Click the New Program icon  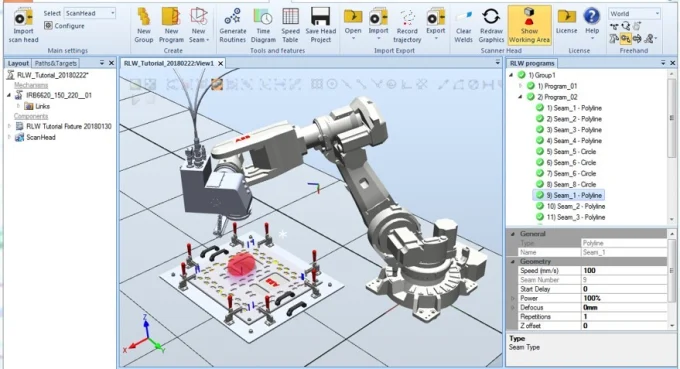pos(171,17)
